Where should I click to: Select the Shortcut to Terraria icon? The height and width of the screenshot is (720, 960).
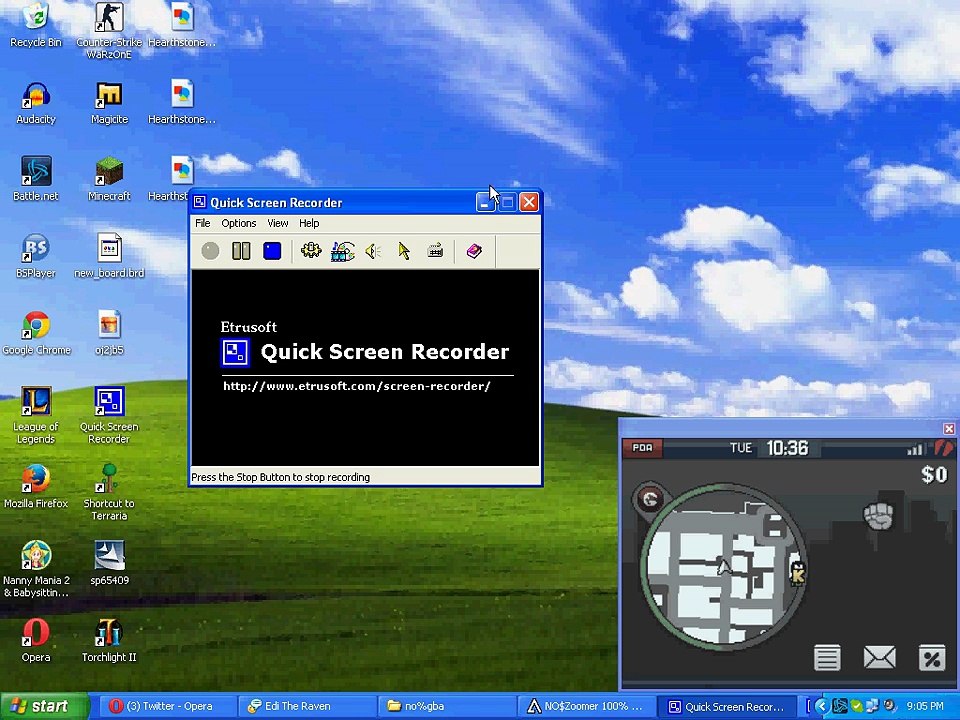tap(109, 492)
